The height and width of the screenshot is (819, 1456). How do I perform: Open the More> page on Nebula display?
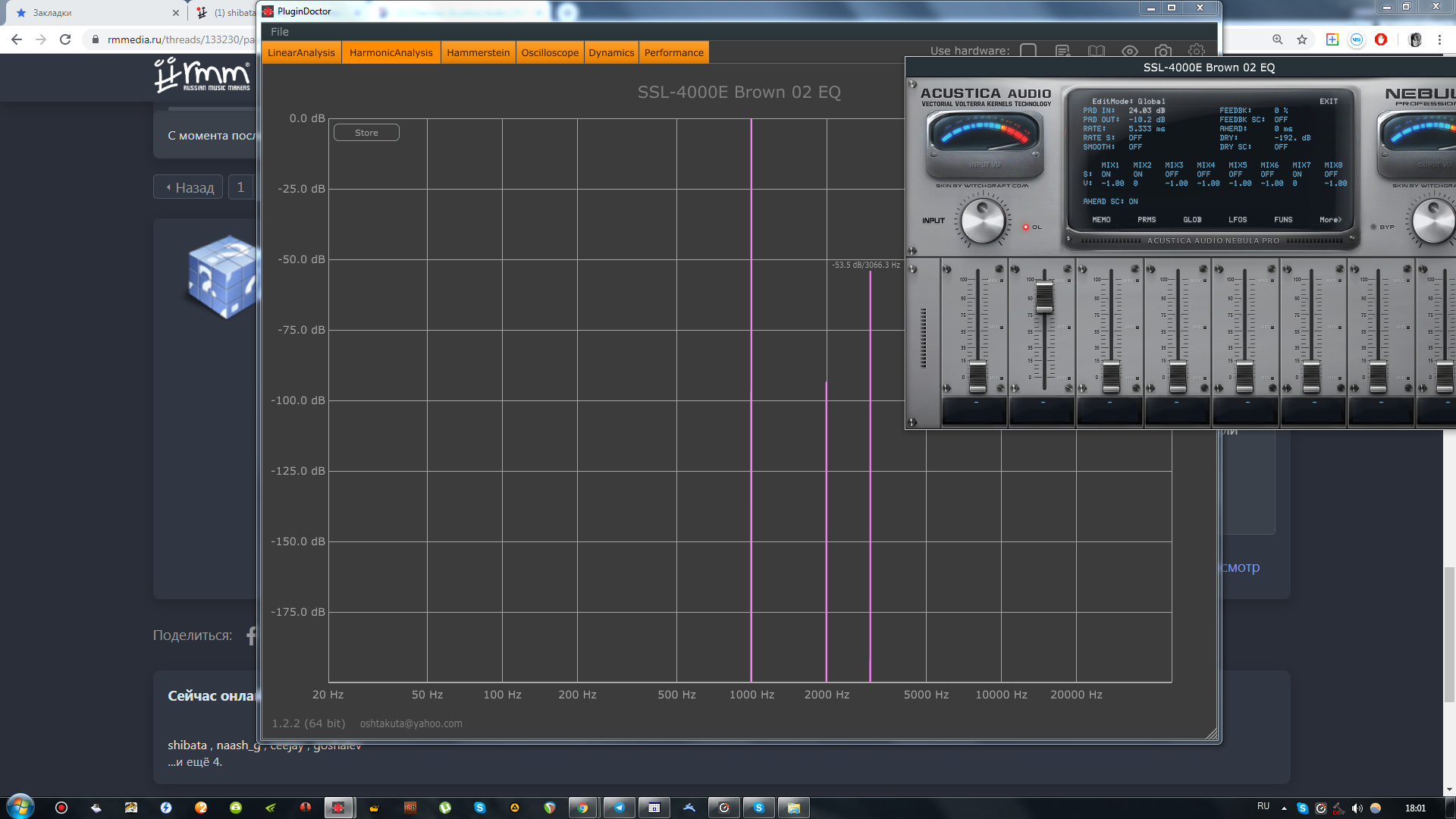click(1330, 220)
